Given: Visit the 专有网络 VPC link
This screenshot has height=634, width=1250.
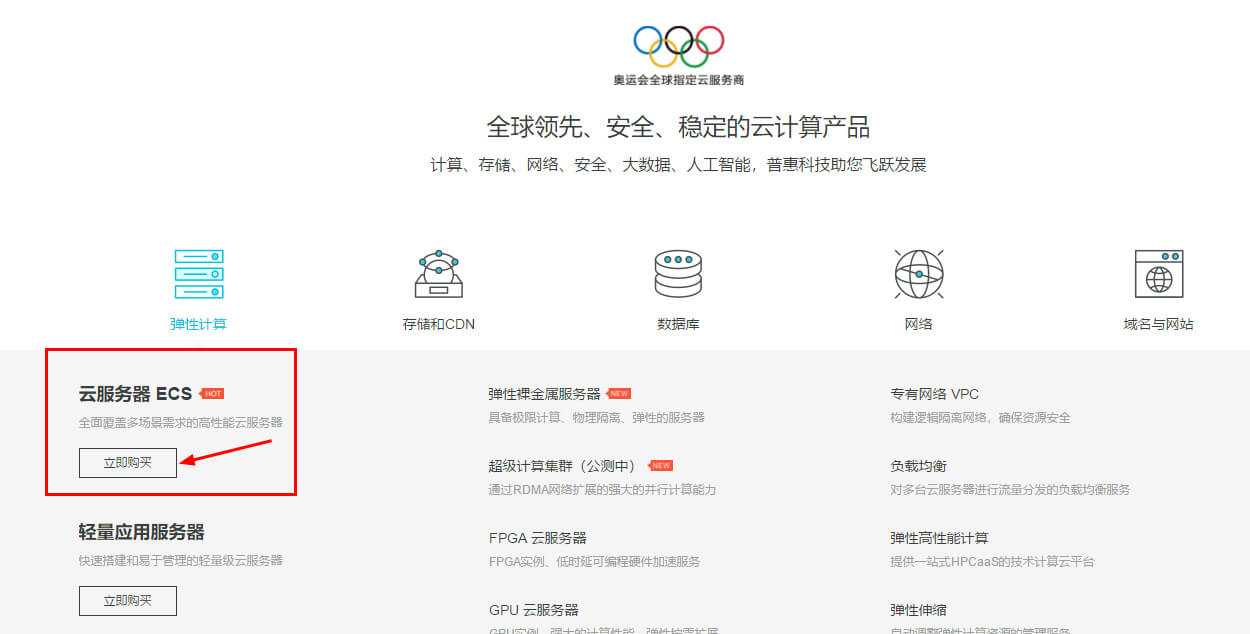Looking at the screenshot, I should coord(934,394).
